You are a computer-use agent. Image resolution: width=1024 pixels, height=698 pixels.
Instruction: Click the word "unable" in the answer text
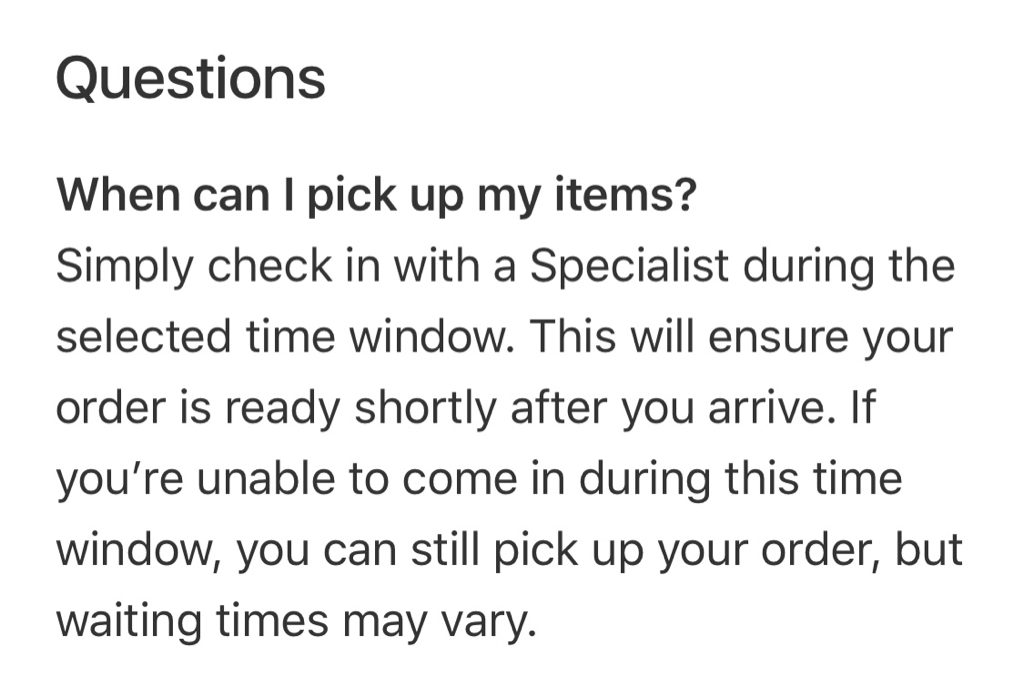[x=266, y=479]
